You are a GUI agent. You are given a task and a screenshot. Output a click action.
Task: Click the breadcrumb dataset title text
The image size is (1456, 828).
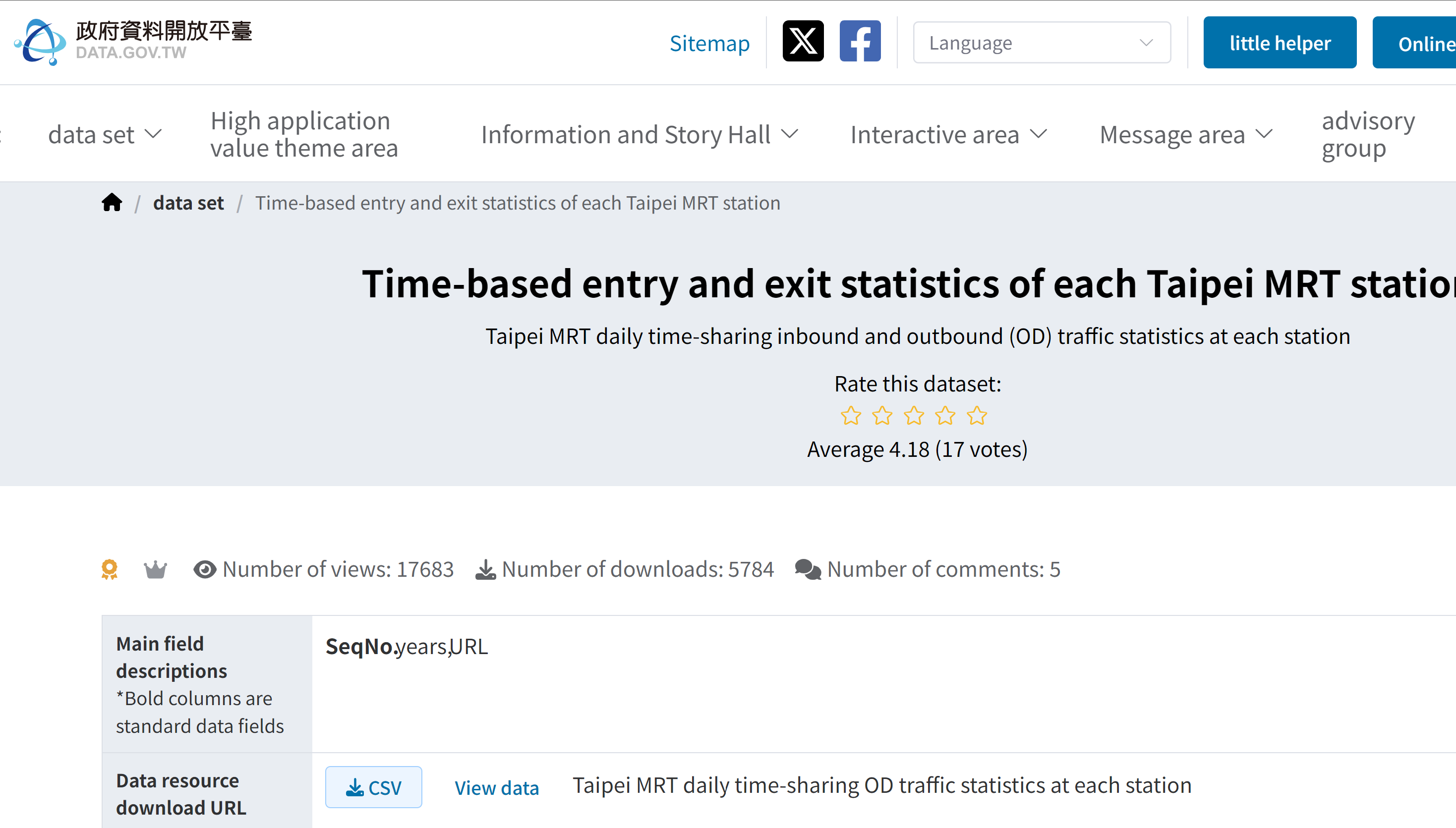(x=517, y=203)
